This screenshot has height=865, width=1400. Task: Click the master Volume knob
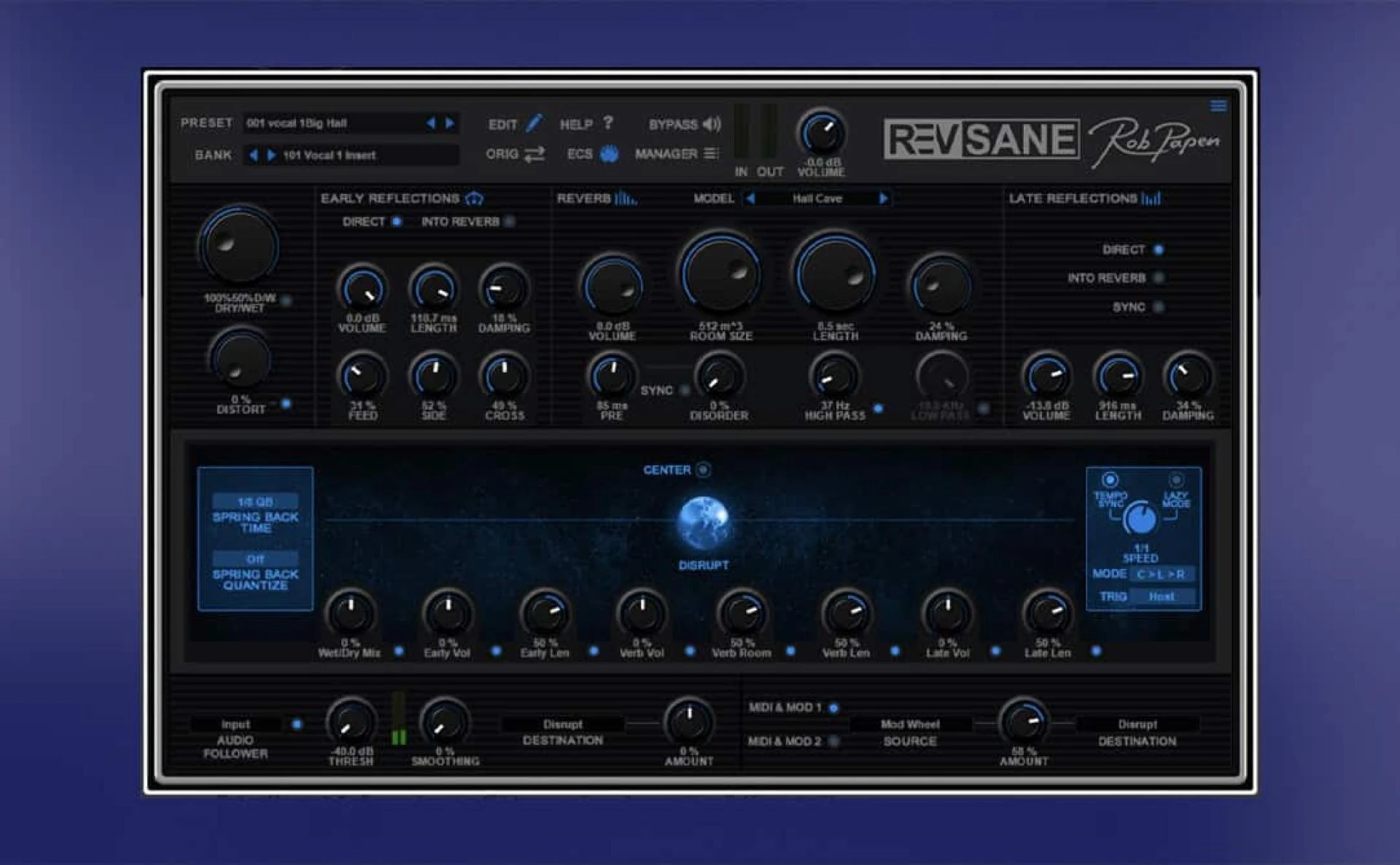pos(822,133)
